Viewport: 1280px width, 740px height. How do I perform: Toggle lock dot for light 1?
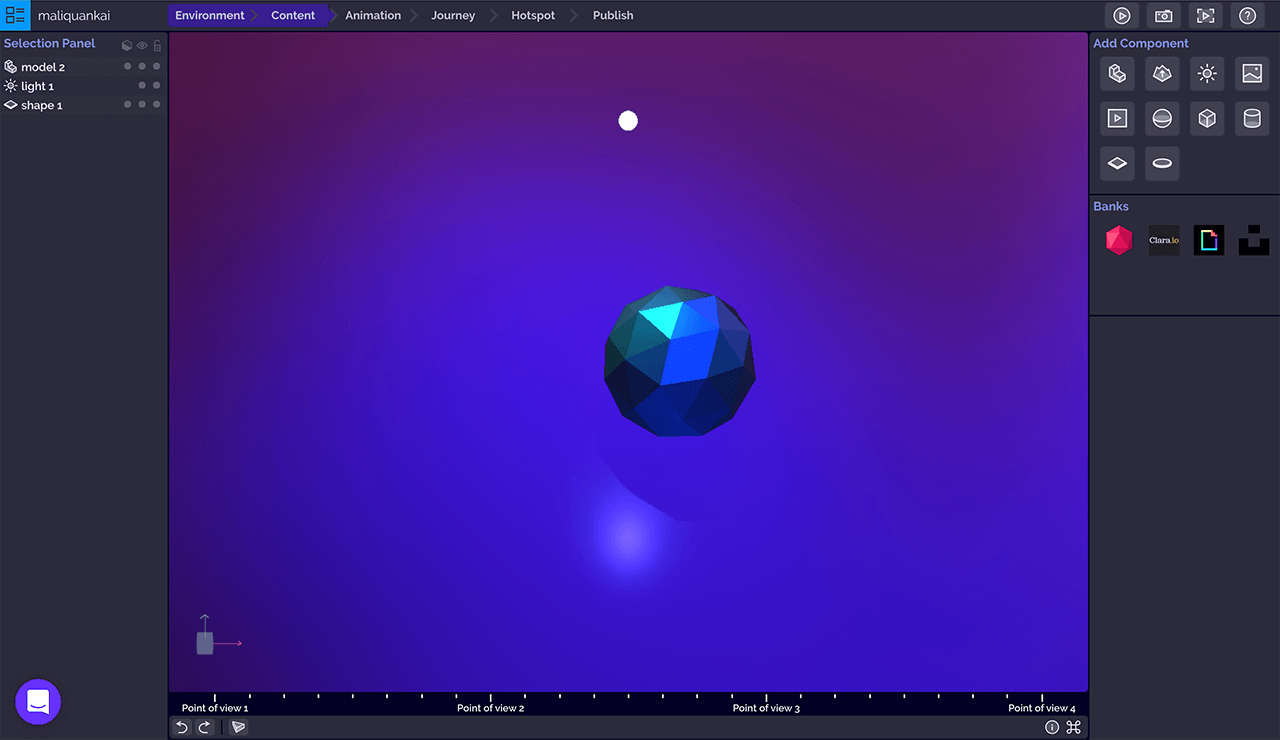[x=157, y=86]
